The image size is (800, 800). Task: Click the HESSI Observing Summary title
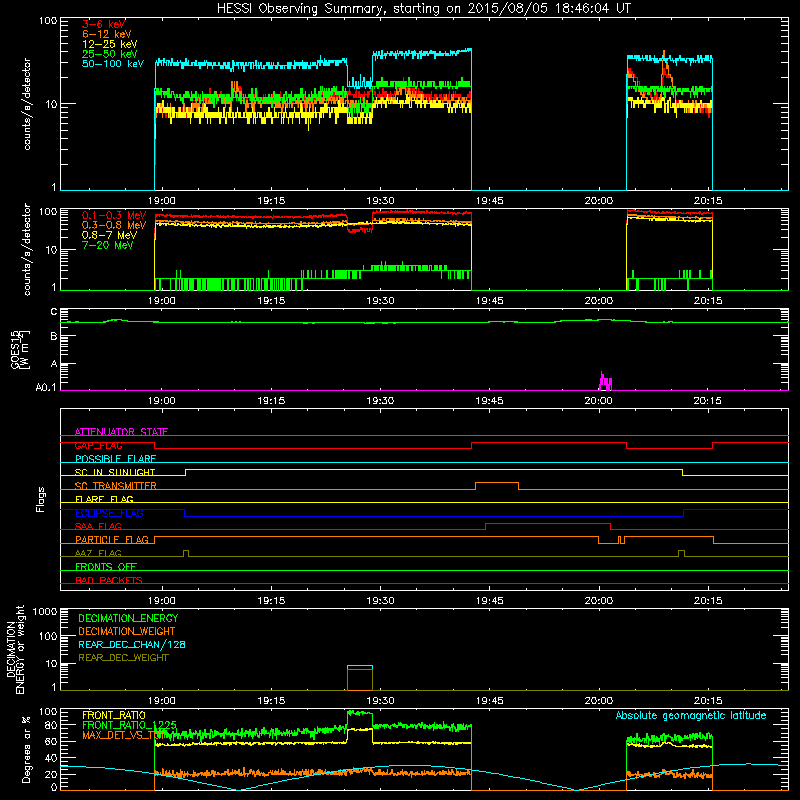click(x=424, y=9)
